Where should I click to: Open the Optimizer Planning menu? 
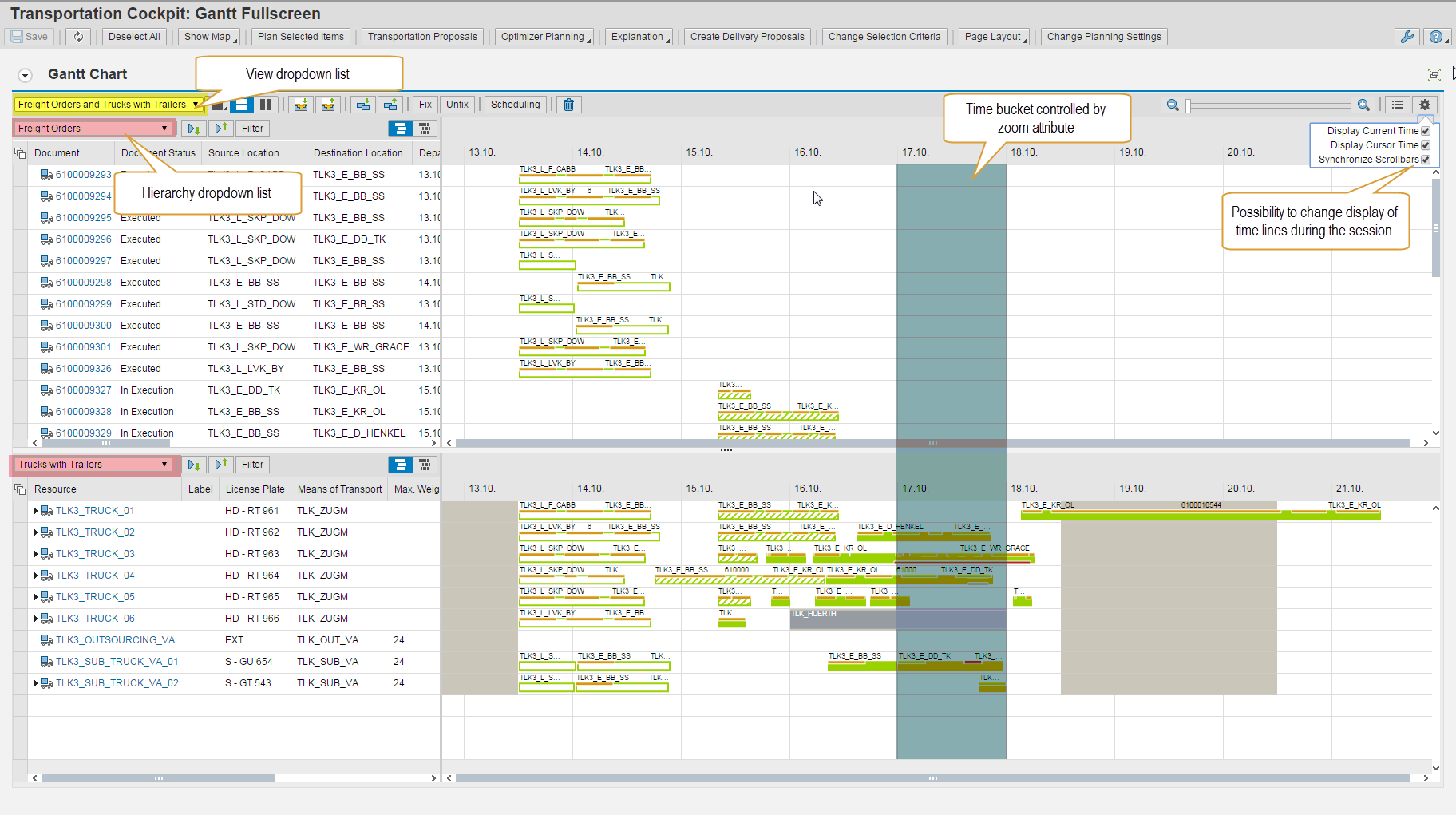click(x=545, y=37)
